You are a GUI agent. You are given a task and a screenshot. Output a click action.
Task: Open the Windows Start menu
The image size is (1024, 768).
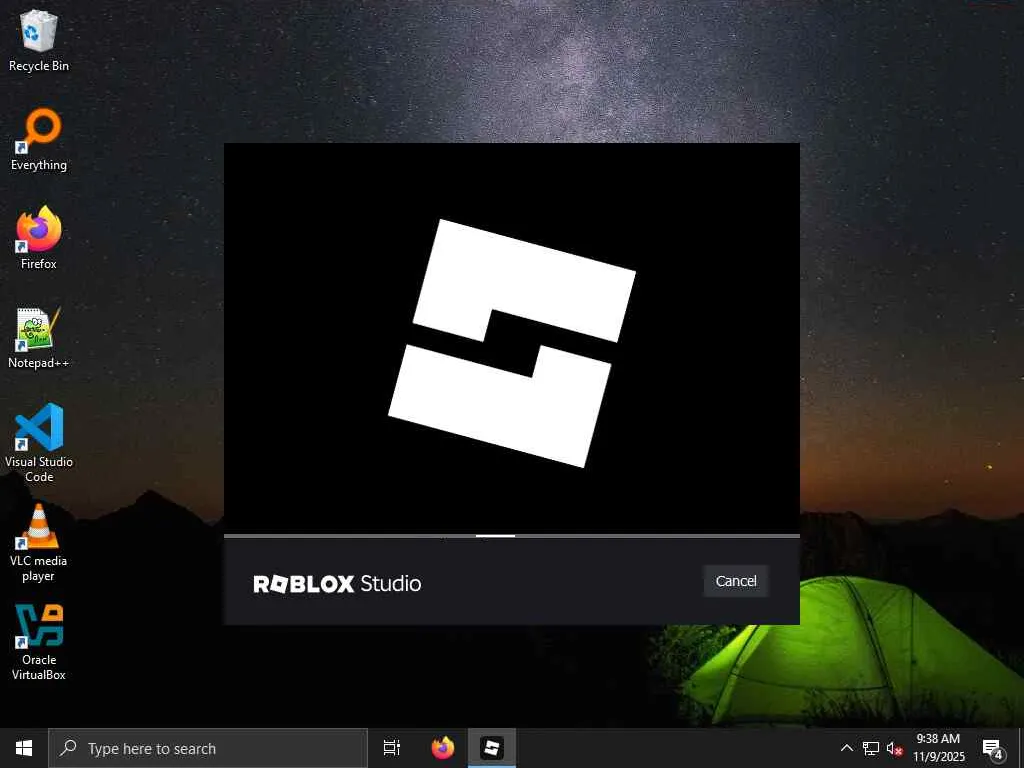(24, 748)
